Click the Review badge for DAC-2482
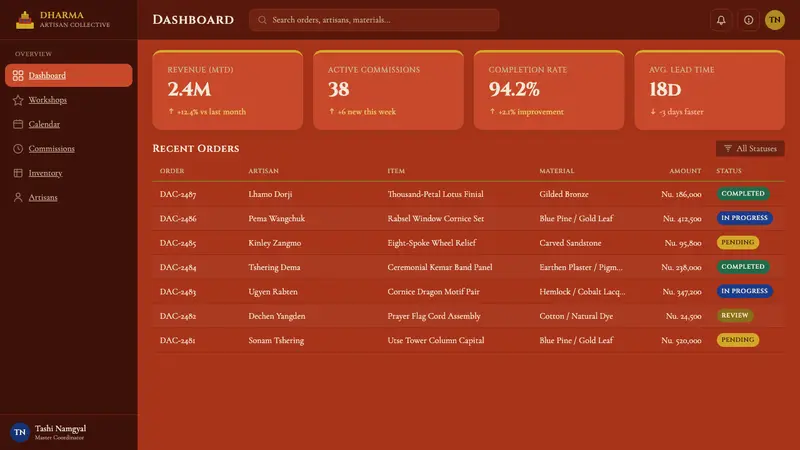Image resolution: width=800 pixels, height=450 pixels. tap(735, 315)
